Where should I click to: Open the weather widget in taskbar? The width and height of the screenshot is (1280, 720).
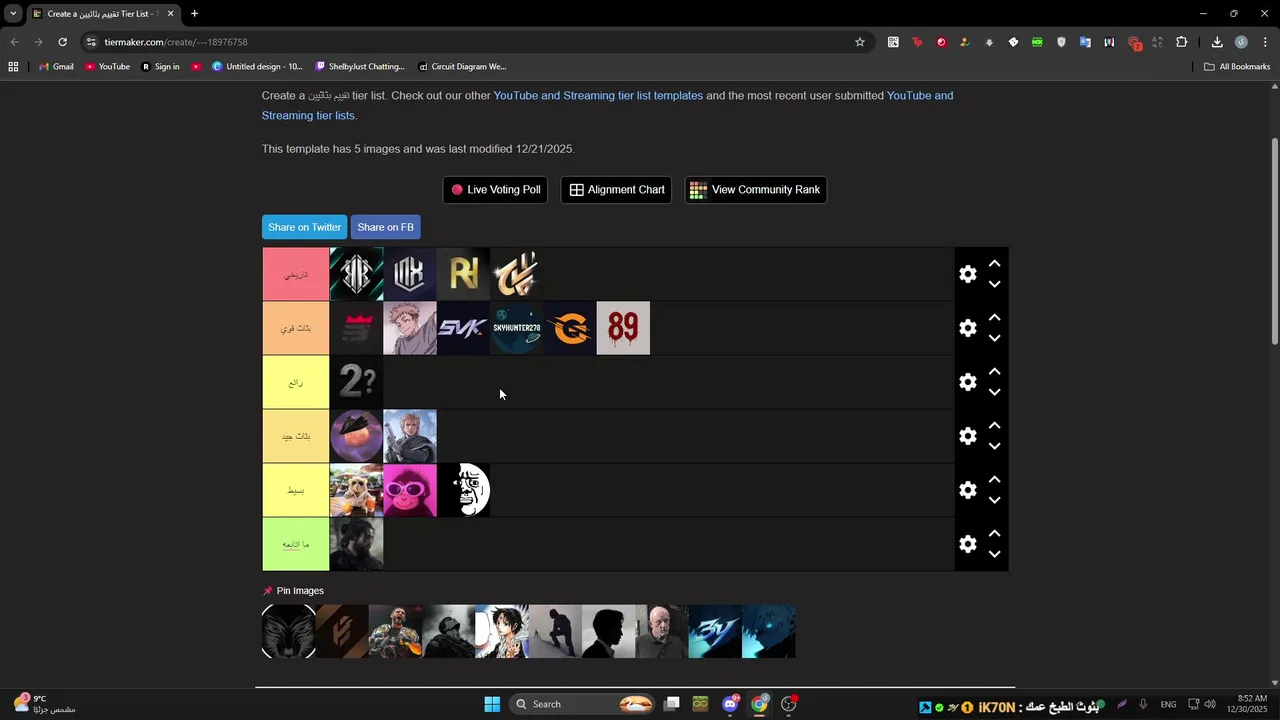tap(44, 704)
